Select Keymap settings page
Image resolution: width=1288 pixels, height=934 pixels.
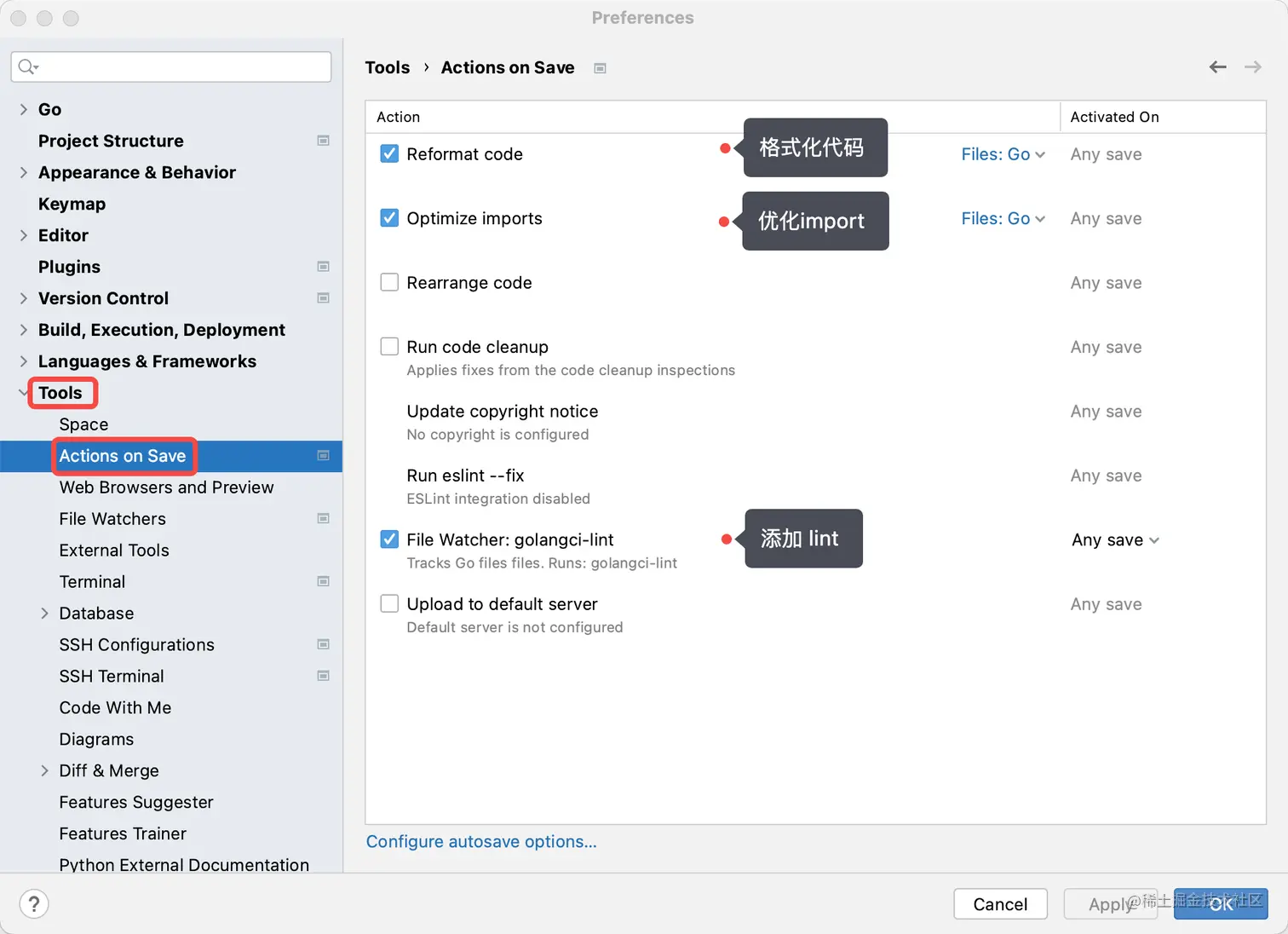click(x=72, y=204)
